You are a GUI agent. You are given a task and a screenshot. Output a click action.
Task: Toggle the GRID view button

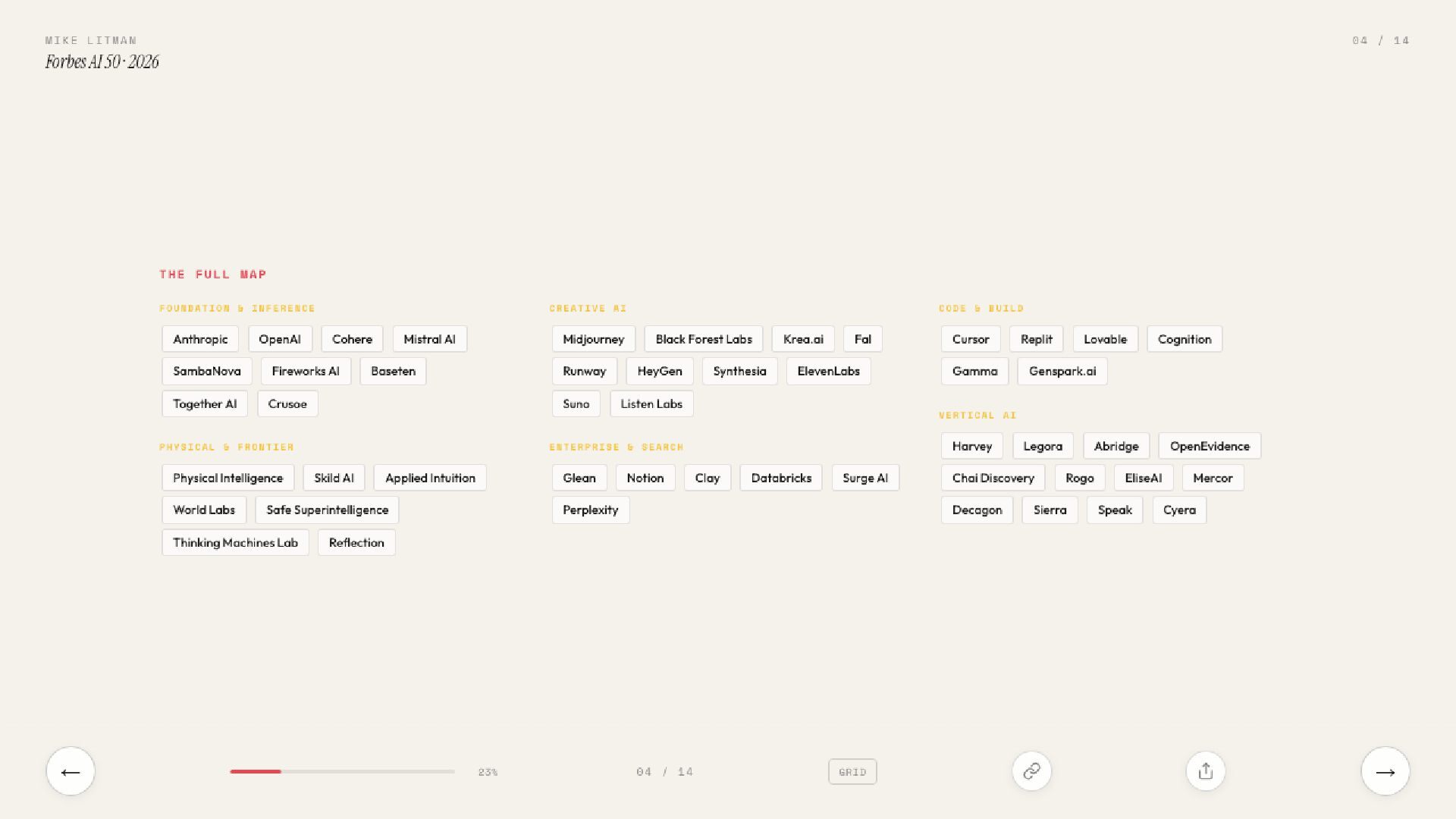tap(852, 772)
